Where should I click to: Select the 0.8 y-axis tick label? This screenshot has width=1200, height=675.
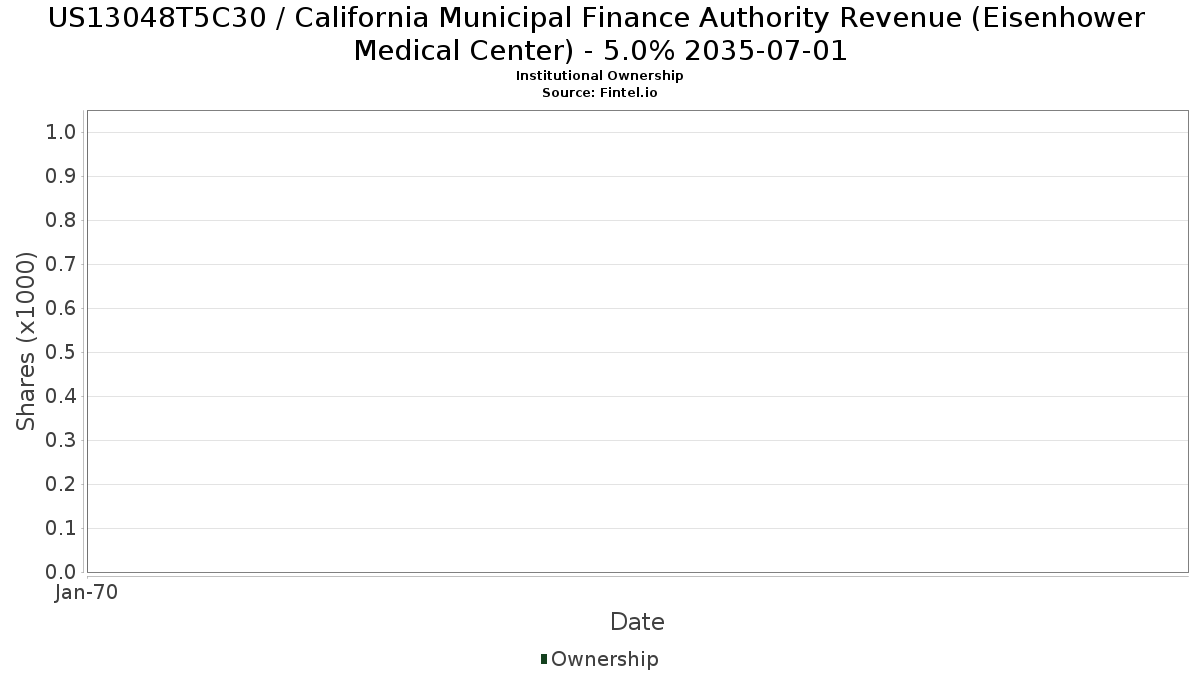point(61,220)
